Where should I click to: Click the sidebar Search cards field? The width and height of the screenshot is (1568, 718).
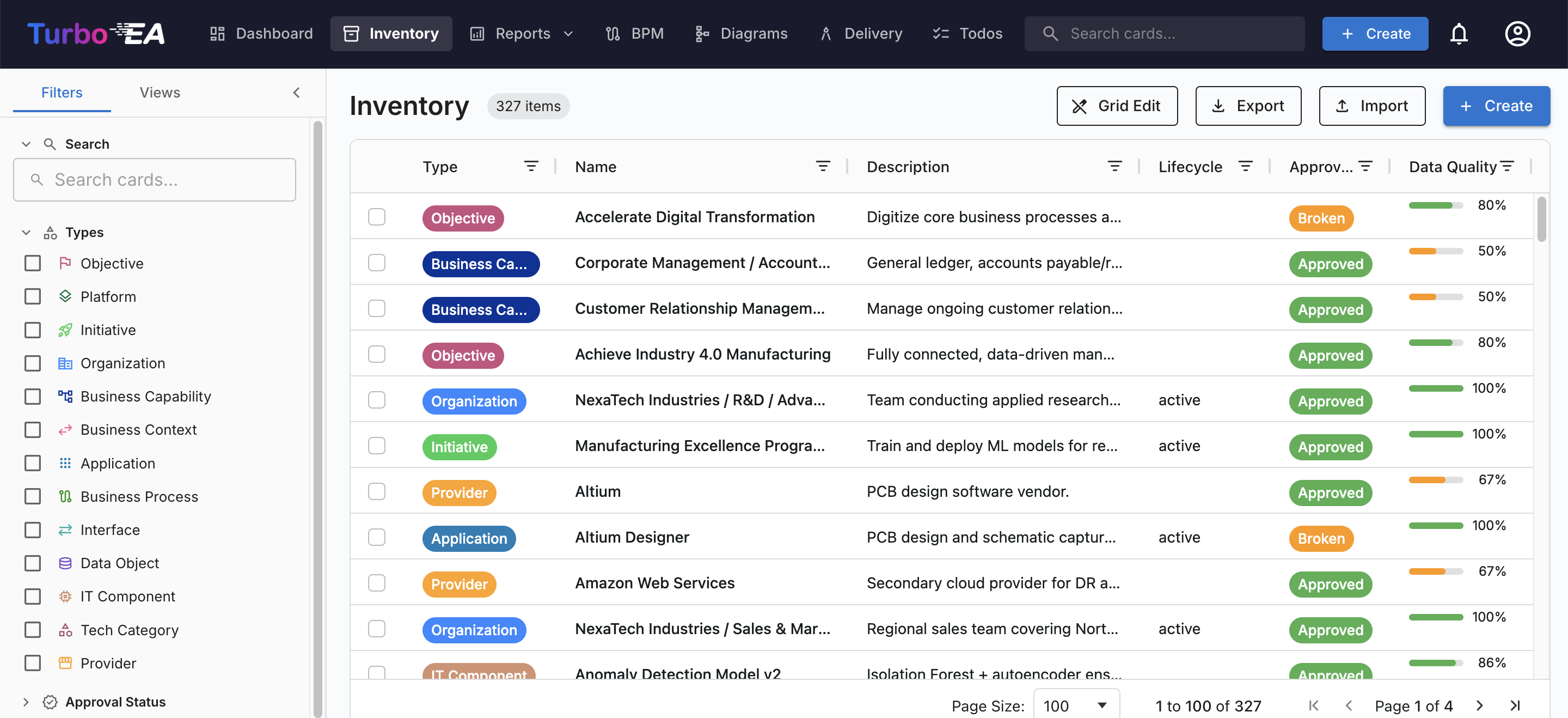click(x=154, y=180)
